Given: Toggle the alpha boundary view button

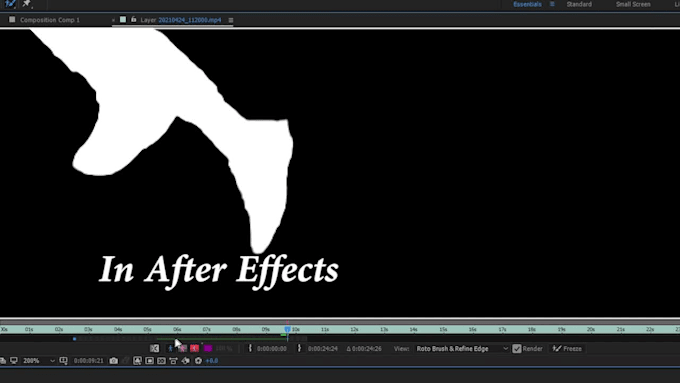Looking at the screenshot, I should click(183, 348).
